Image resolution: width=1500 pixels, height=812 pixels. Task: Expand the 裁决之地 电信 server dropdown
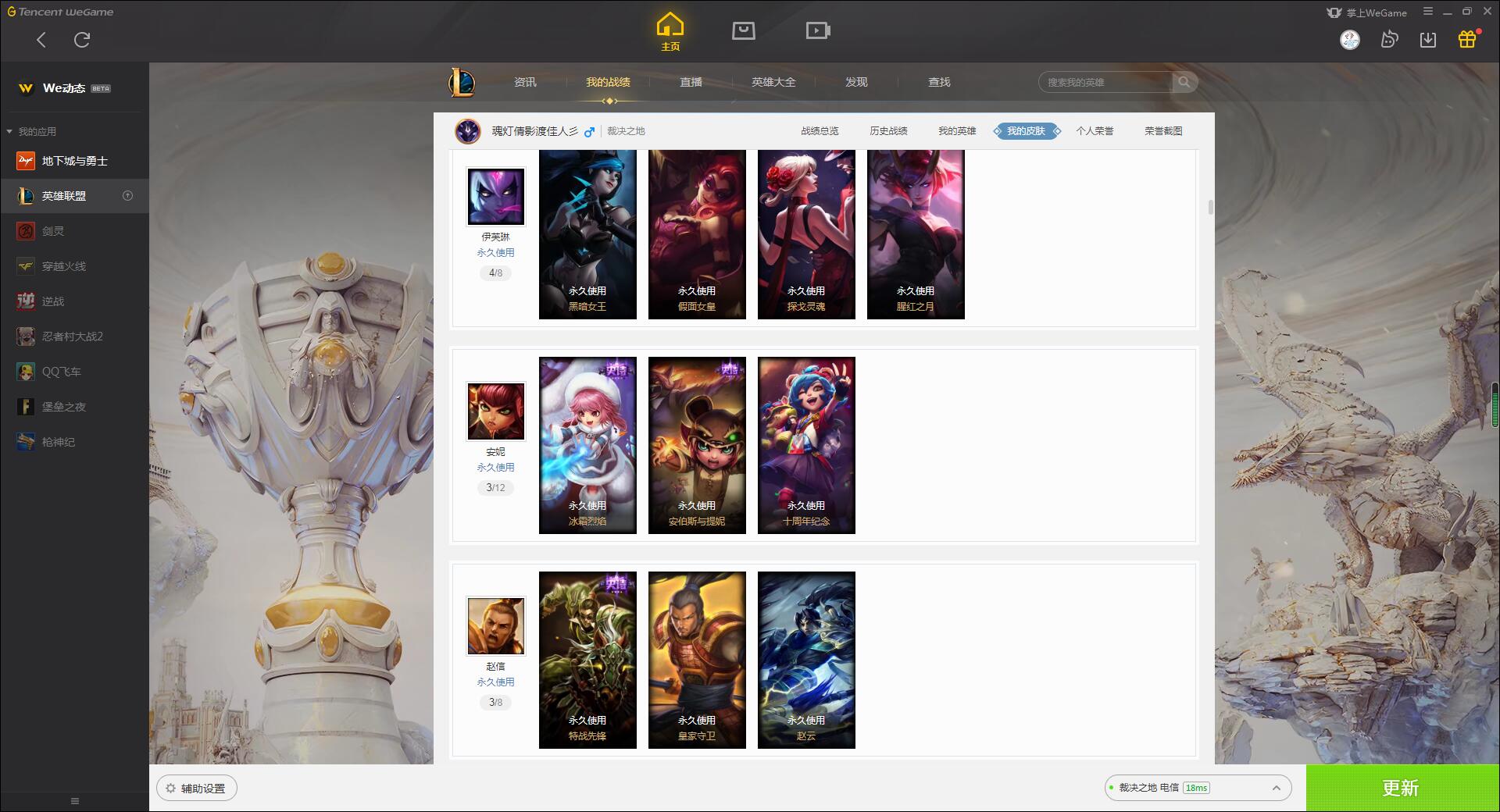[1198, 788]
